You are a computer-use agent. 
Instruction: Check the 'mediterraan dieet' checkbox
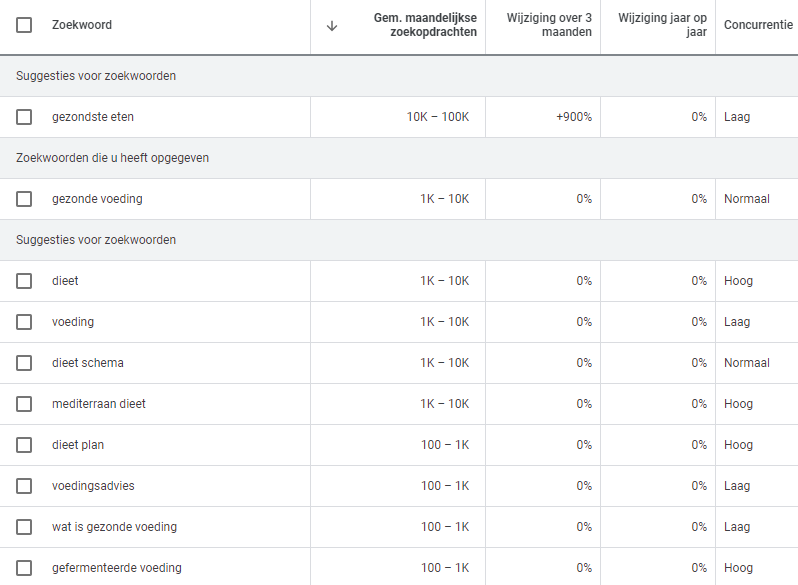tap(24, 404)
